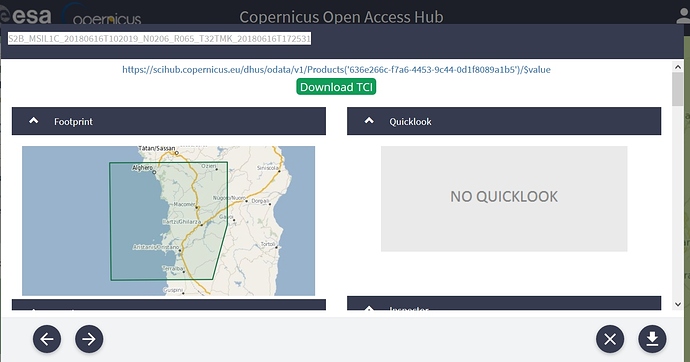The width and height of the screenshot is (690, 362).
Task: Click the vertical scrollbar thumb
Action: (x=678, y=89)
